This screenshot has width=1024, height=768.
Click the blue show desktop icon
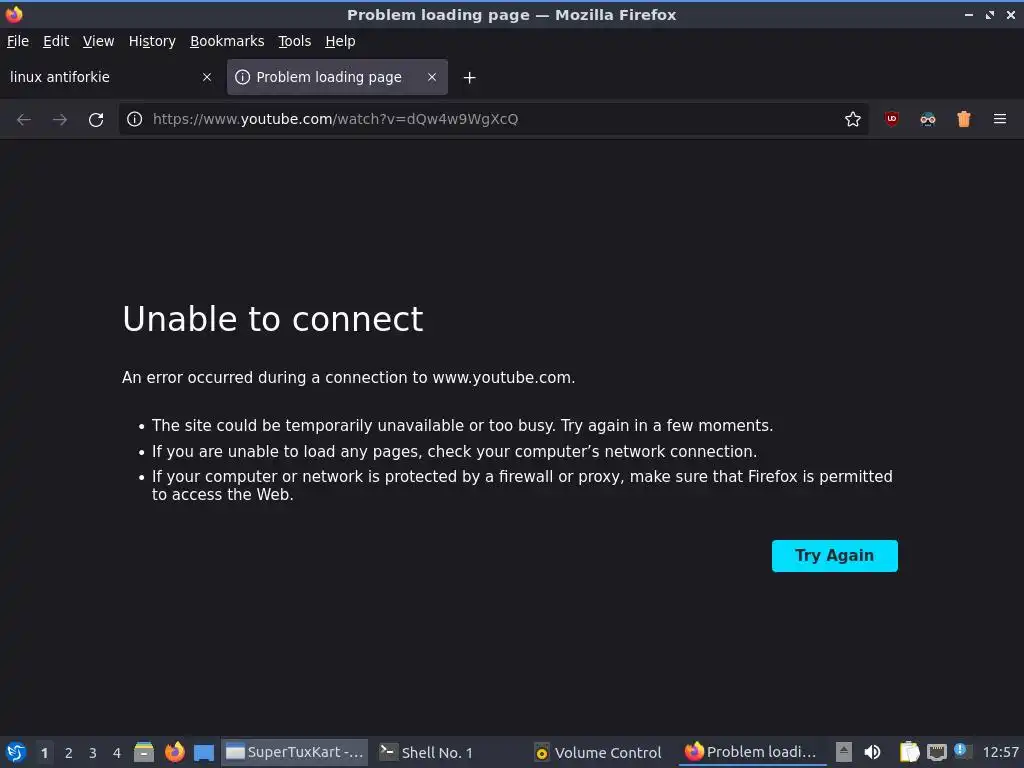click(x=204, y=752)
